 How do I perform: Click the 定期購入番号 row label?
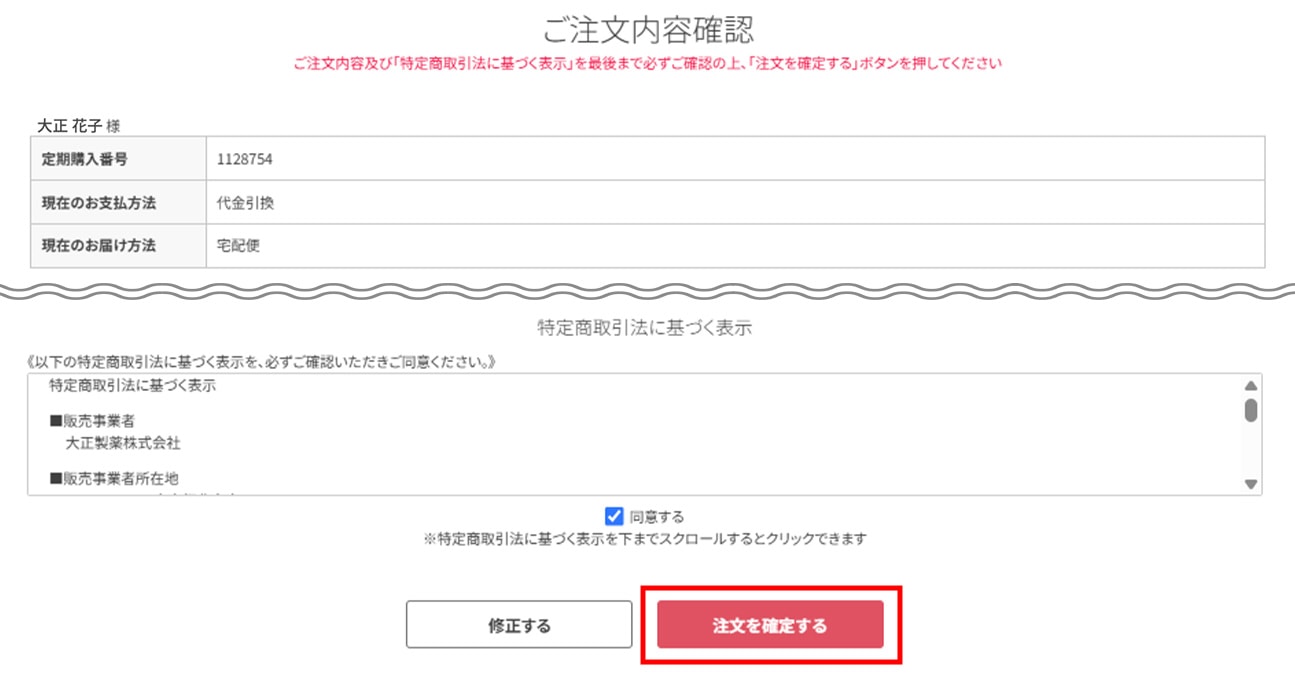85,159
